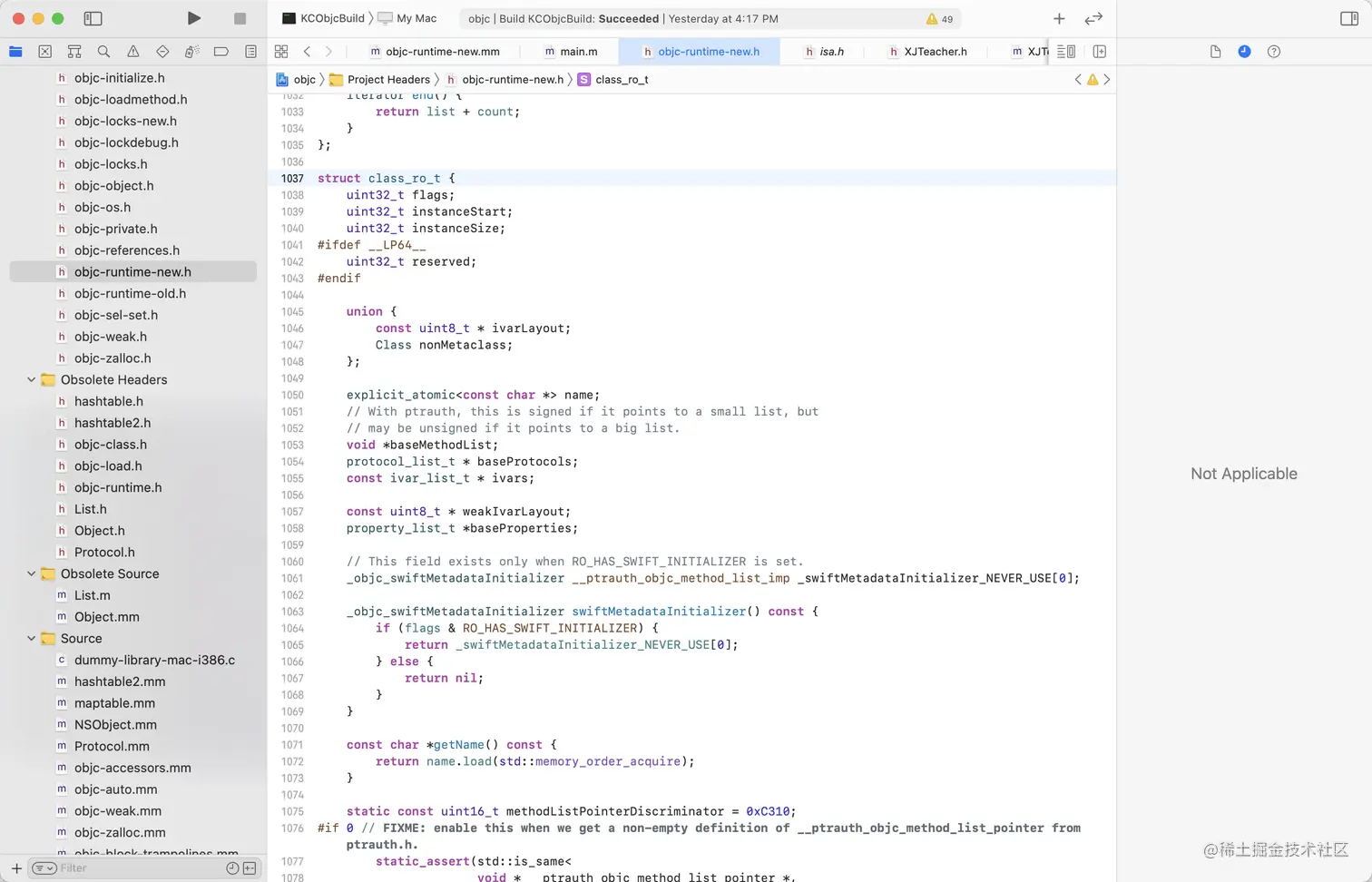Image resolution: width=1372 pixels, height=882 pixels.
Task: Open the source control navigator
Action: 44,52
